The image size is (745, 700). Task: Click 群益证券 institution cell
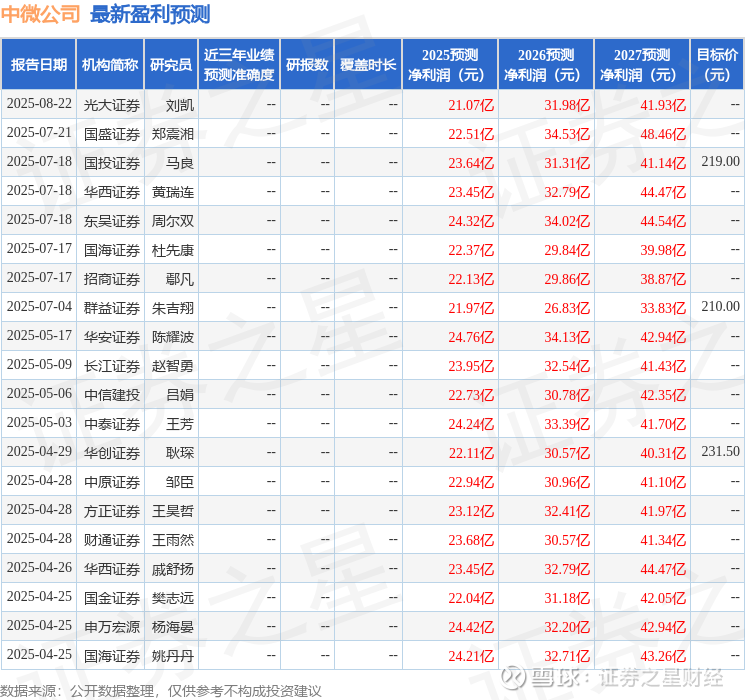[112, 308]
